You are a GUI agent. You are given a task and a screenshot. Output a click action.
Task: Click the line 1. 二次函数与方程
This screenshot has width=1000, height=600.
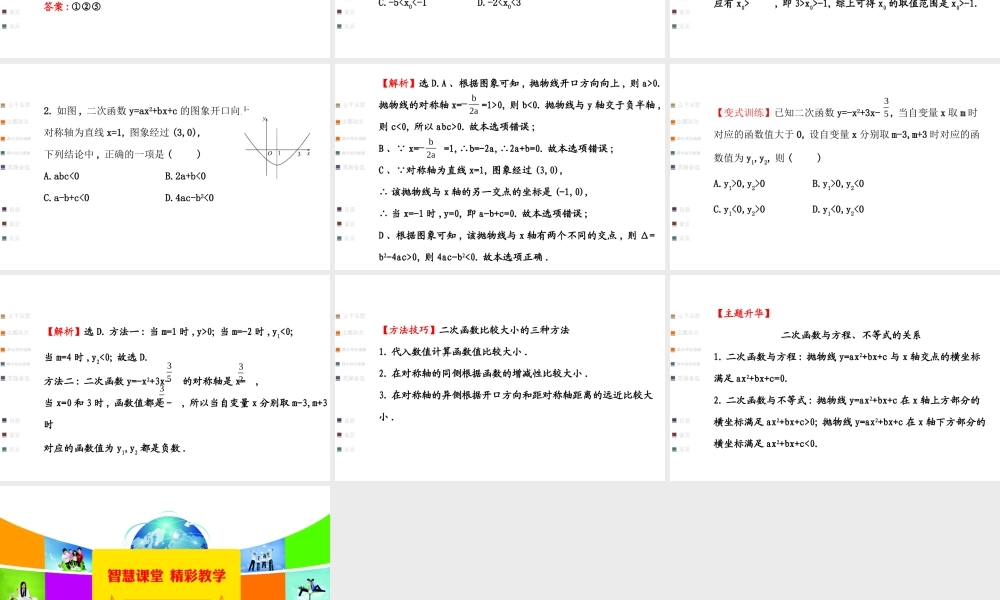point(847,356)
